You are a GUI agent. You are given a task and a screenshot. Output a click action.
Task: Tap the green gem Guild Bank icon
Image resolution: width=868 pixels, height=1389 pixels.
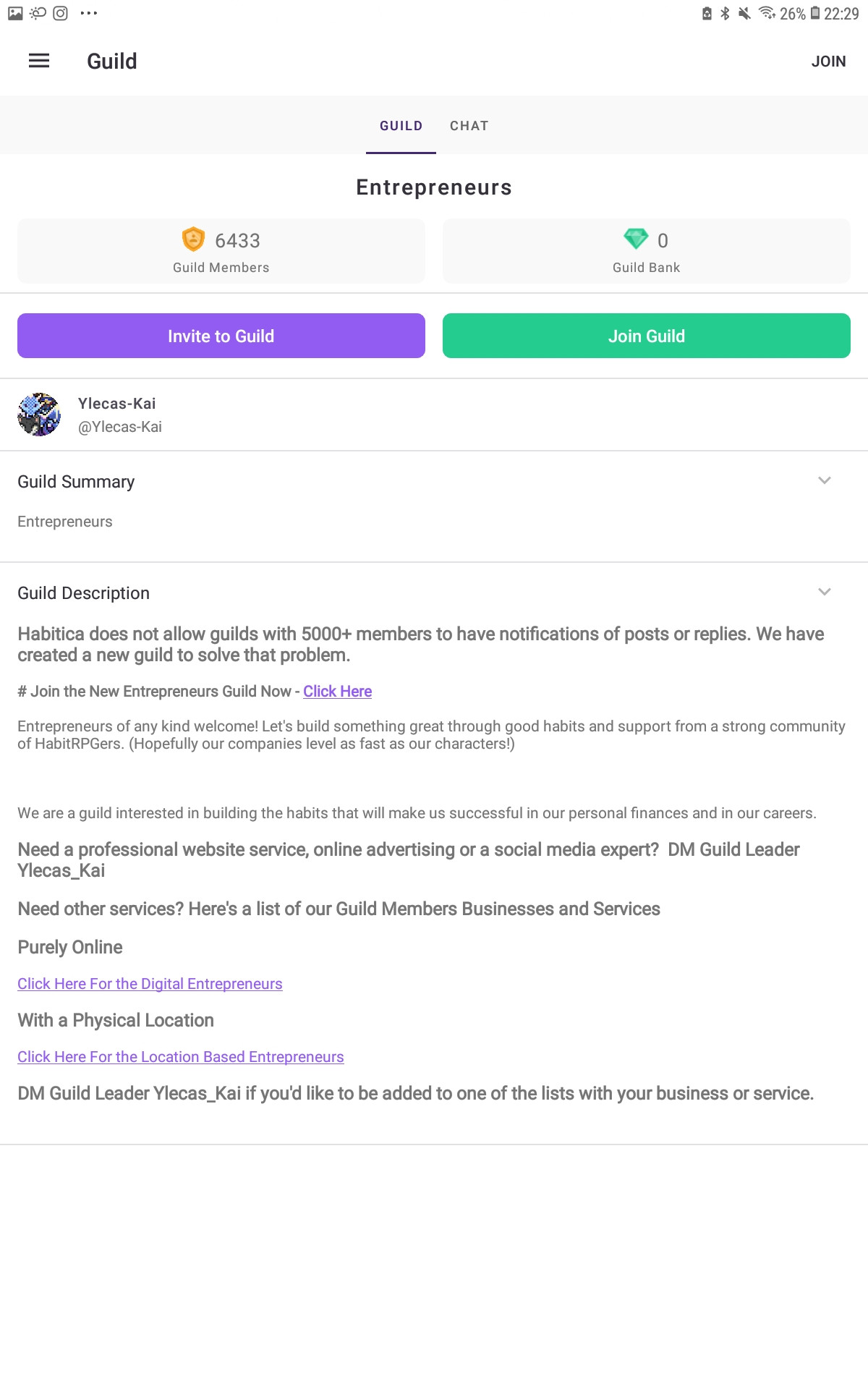[636, 239]
